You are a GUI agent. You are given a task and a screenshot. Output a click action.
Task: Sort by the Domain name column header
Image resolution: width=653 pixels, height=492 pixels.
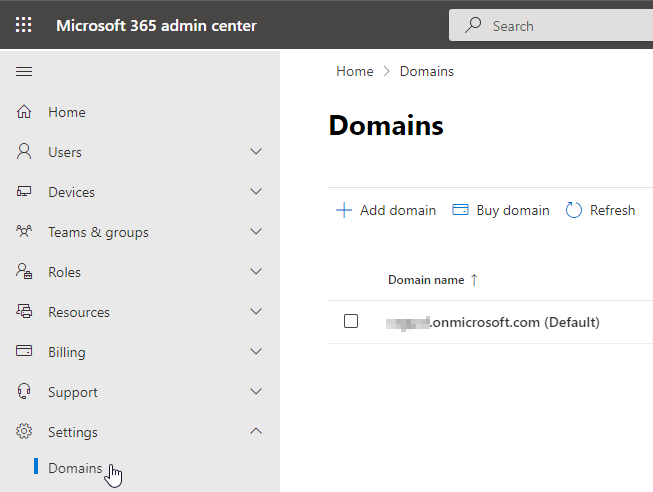point(426,280)
